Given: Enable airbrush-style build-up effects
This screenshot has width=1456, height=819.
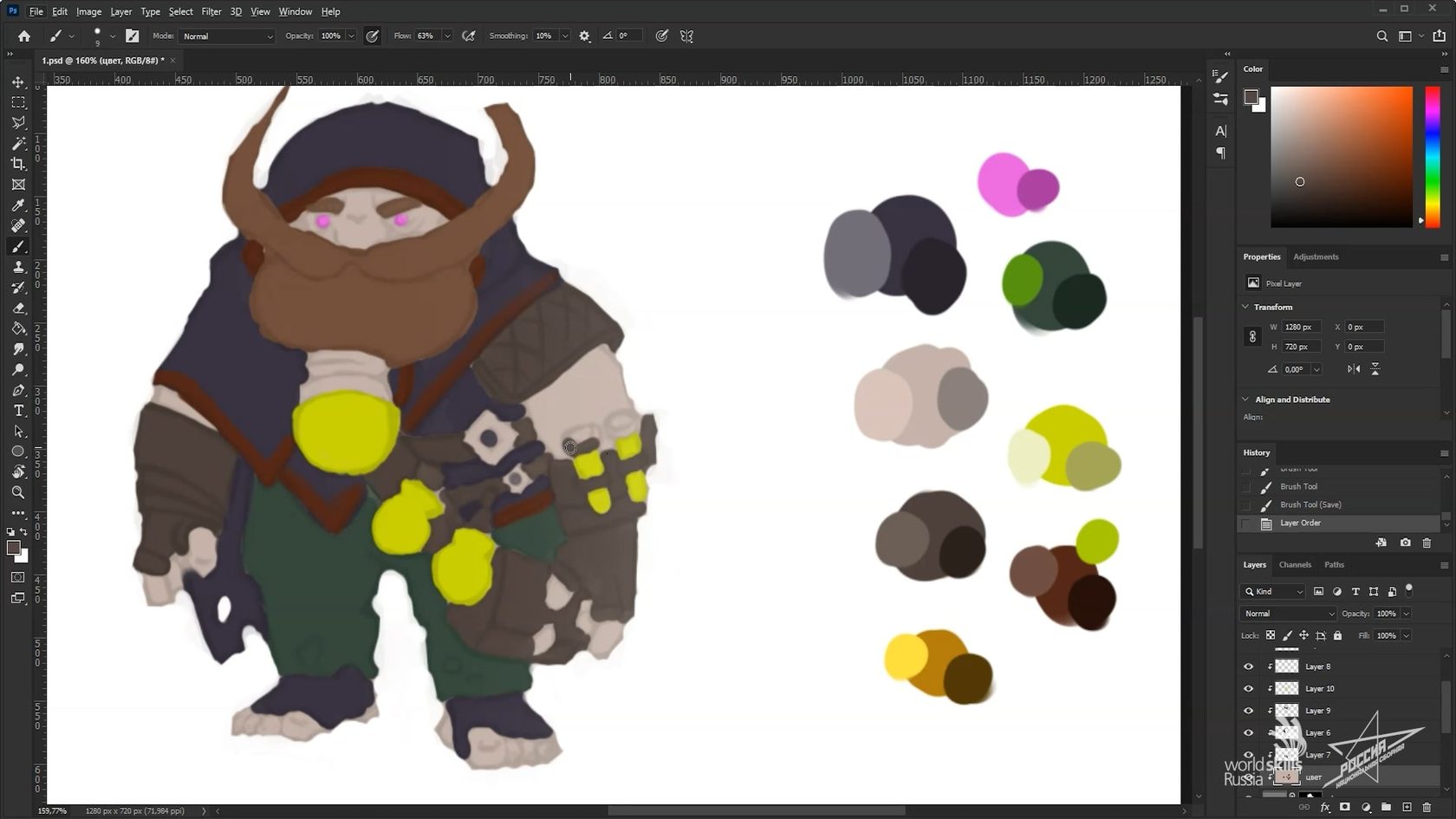Looking at the screenshot, I should (x=469, y=36).
